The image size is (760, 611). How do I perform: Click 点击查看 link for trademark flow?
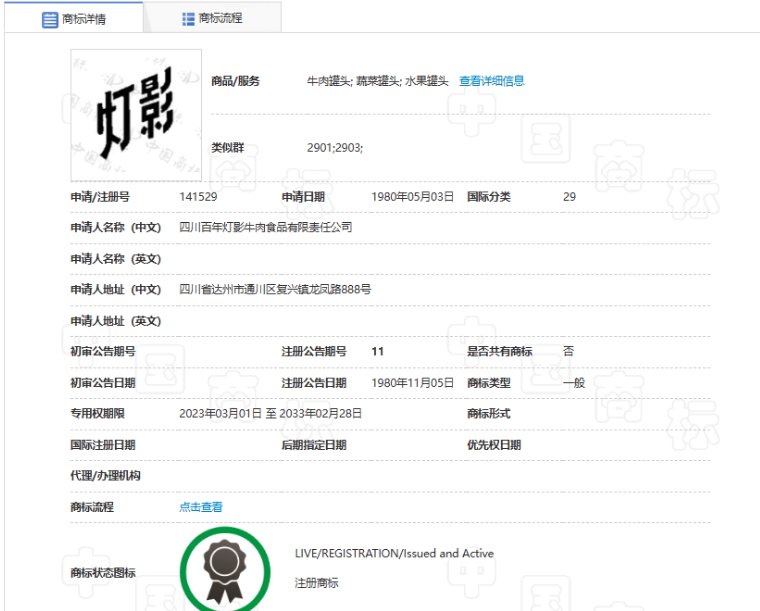[201, 507]
